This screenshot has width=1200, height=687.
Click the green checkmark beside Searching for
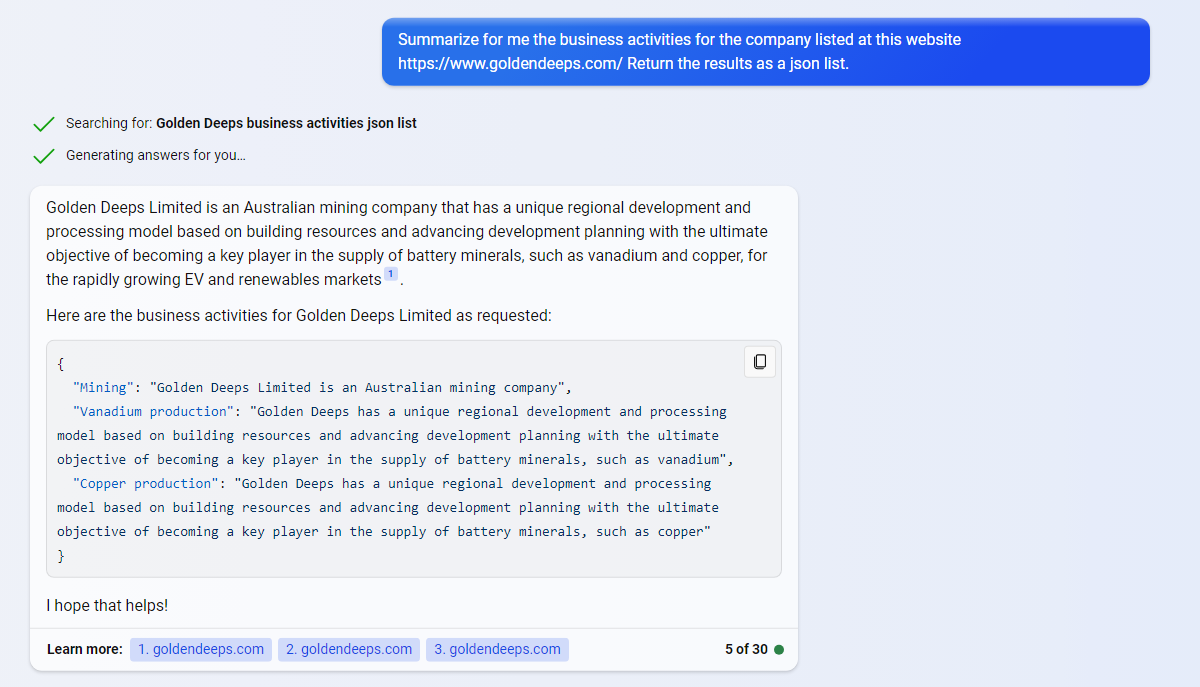tap(43, 124)
